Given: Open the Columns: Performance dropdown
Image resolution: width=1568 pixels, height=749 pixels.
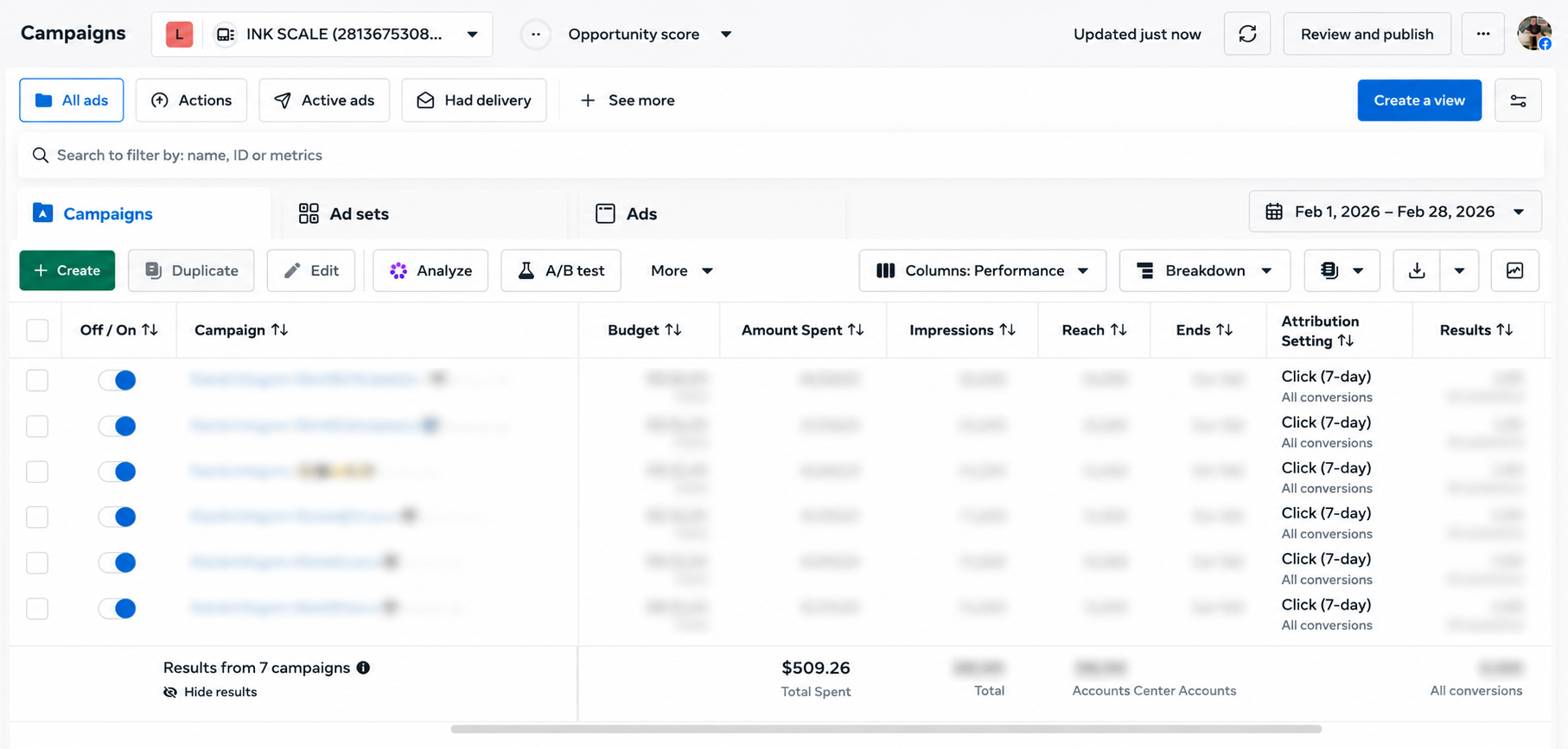Looking at the screenshot, I should click(x=982, y=270).
